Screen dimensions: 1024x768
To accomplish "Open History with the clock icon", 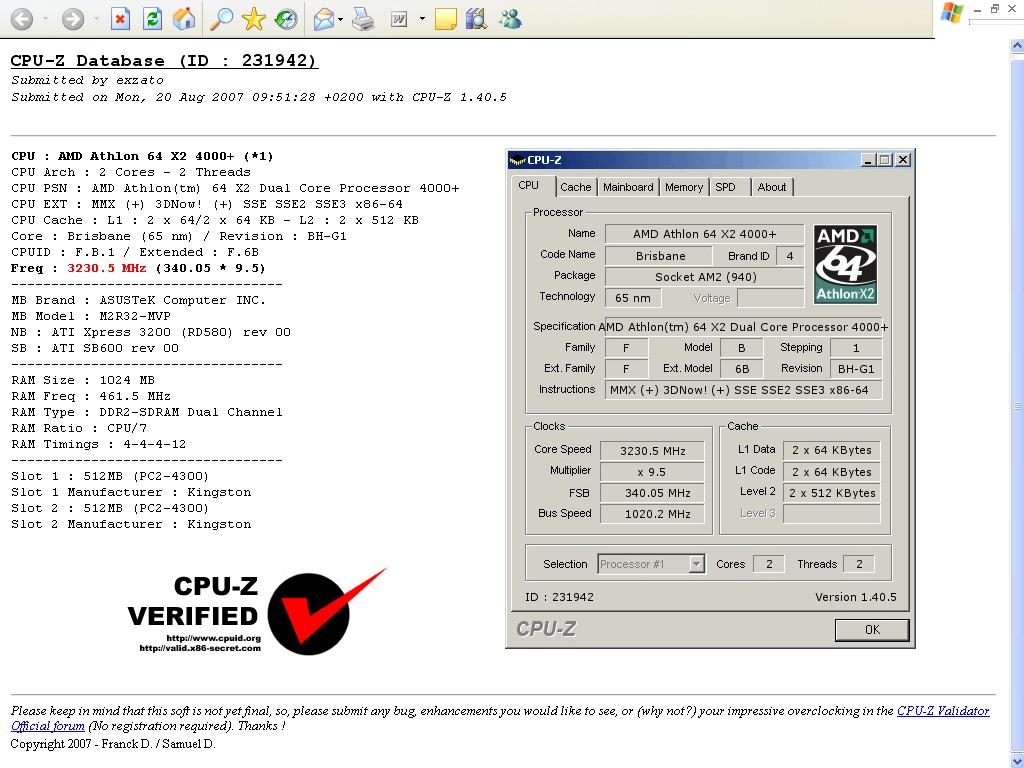I will tap(285, 19).
